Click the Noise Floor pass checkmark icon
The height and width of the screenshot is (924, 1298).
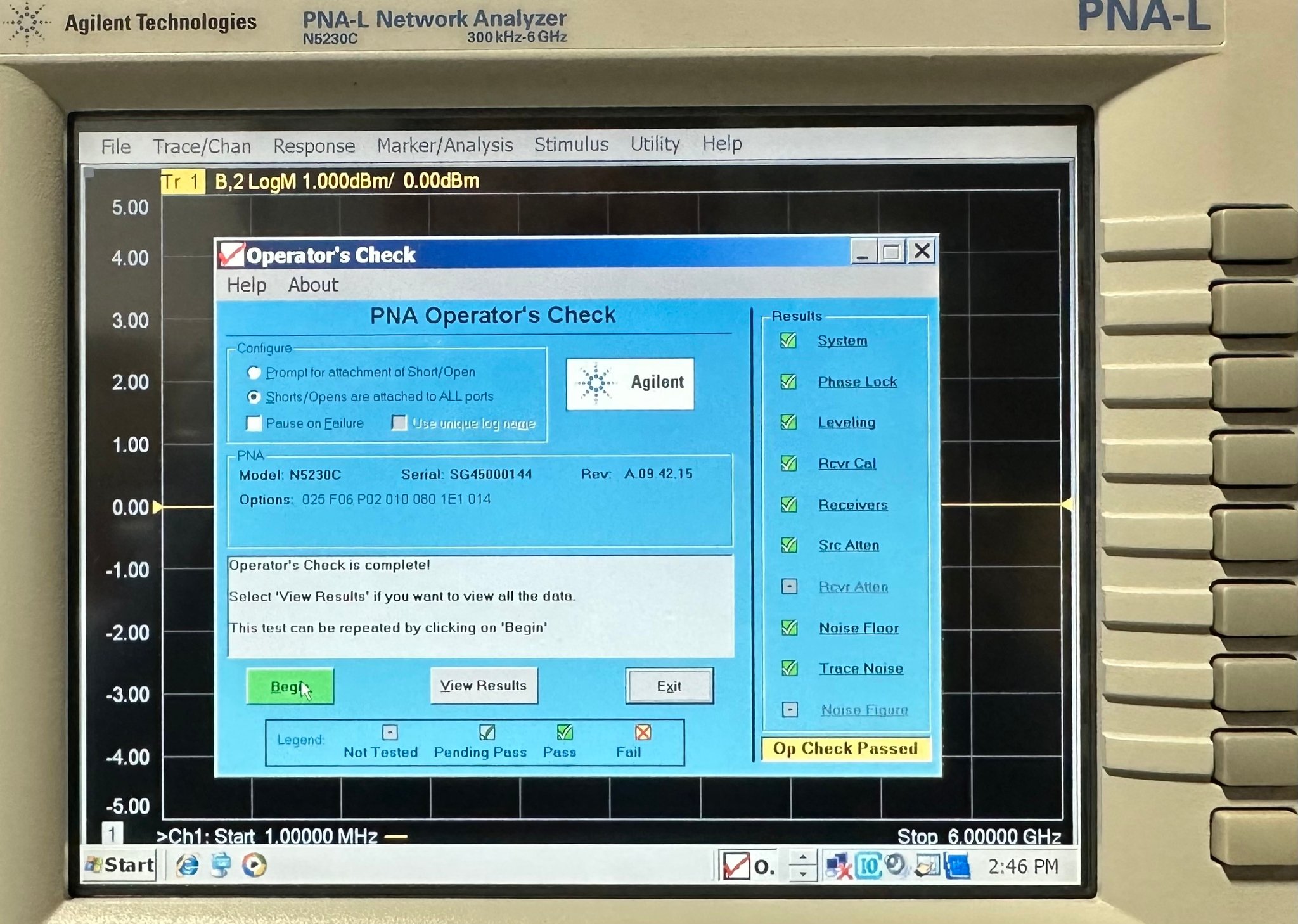(x=790, y=627)
